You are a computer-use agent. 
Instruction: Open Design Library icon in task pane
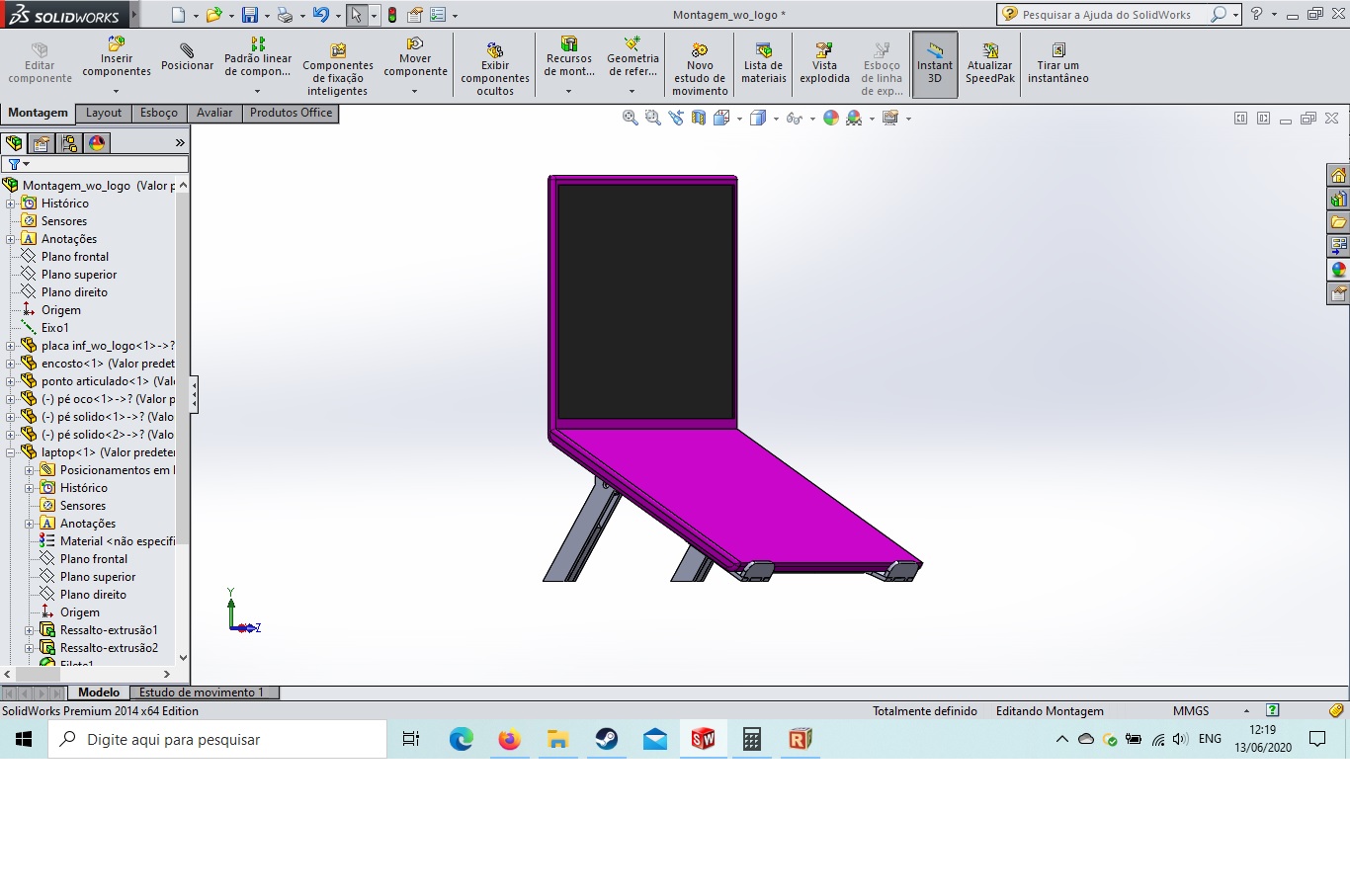(x=1338, y=200)
